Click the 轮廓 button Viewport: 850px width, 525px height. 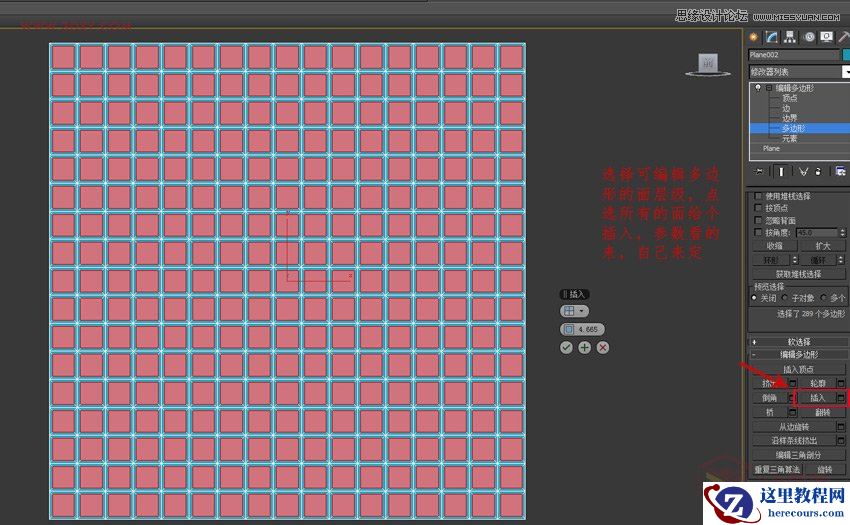pos(817,383)
